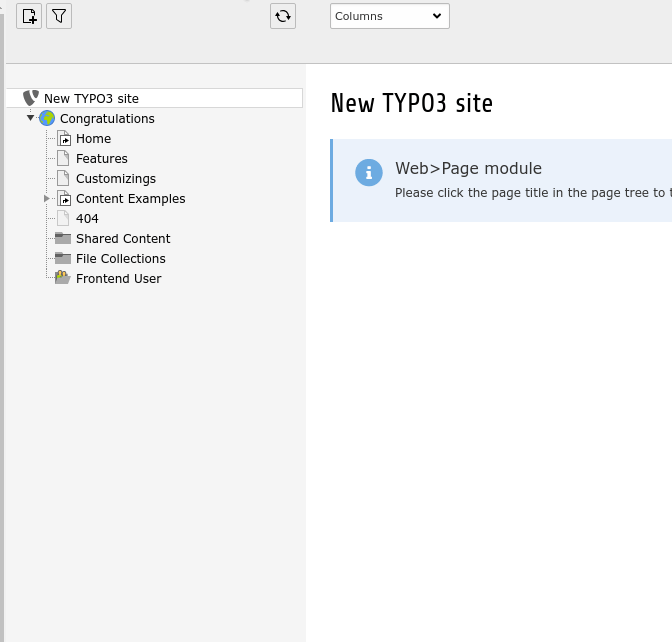
Task: Click the Shared Content folder icon
Action: pos(63,238)
